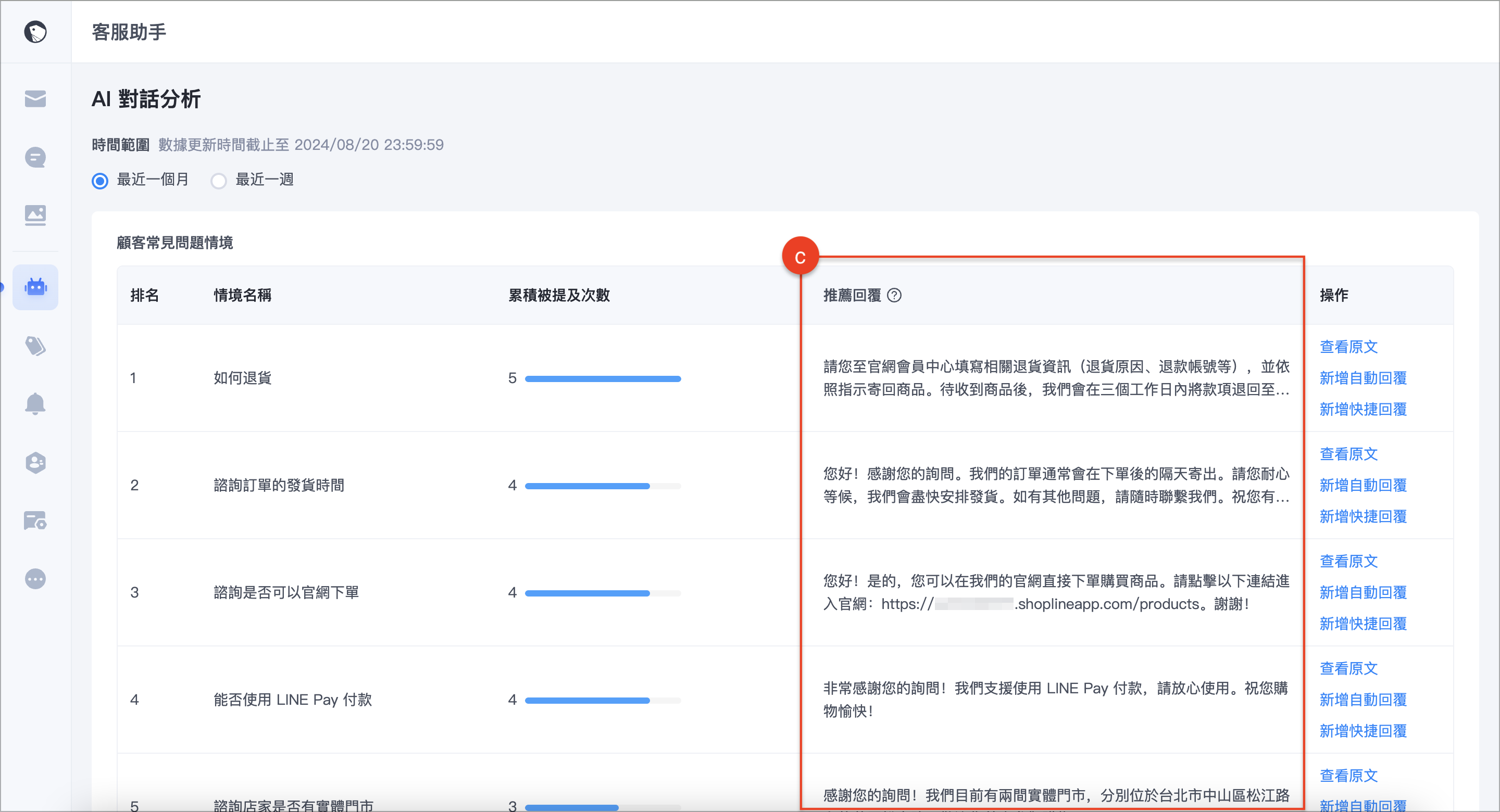Open the chat bubble icon in sidebar
The image size is (1500, 812).
click(35, 157)
